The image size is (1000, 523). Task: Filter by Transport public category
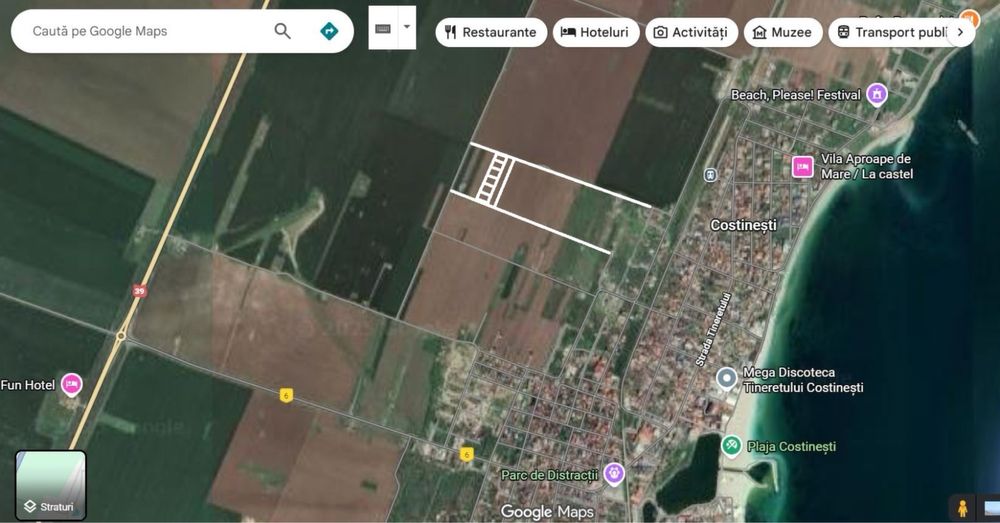click(892, 32)
